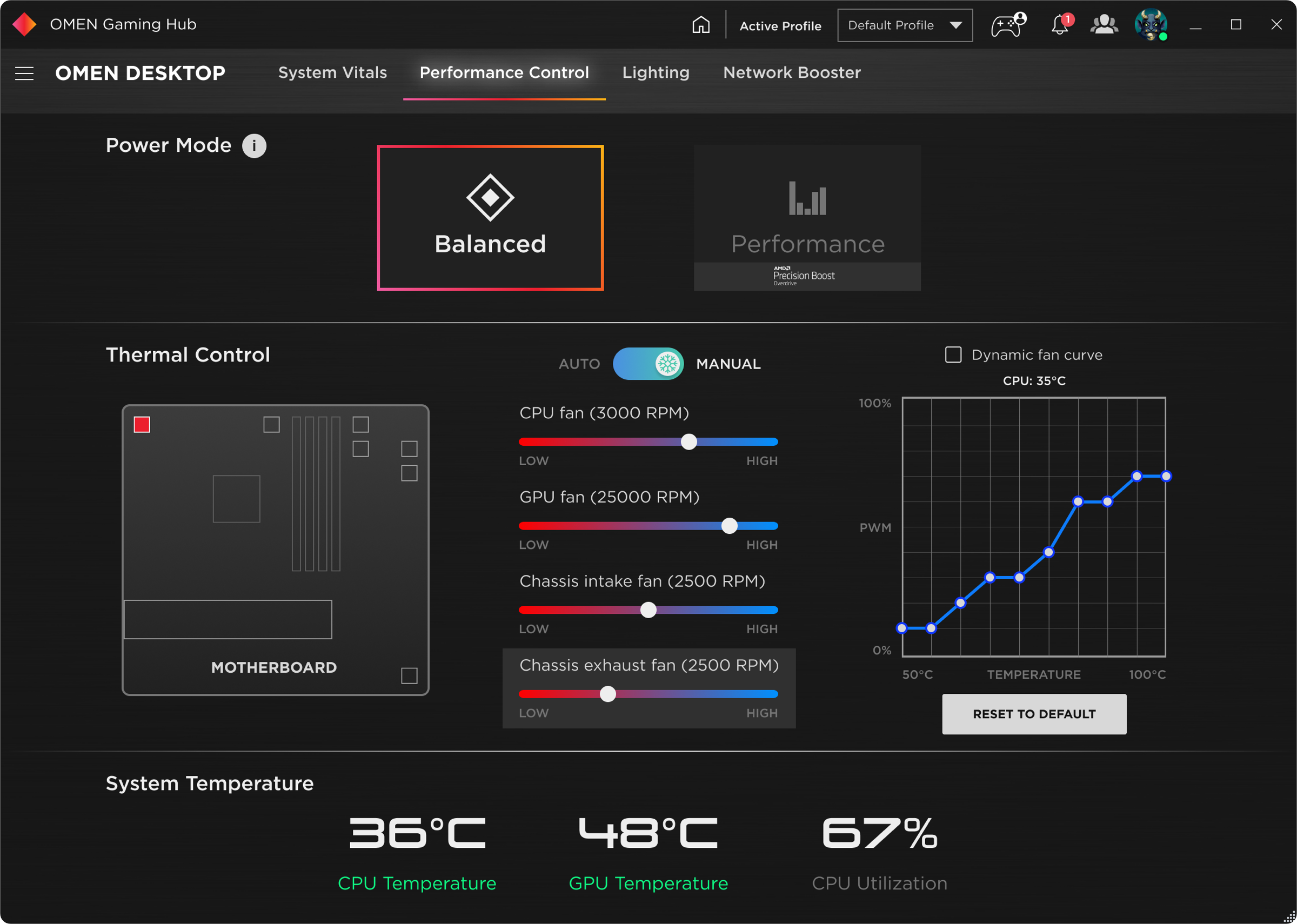
Task: Click the user avatar icon
Action: point(1151,24)
